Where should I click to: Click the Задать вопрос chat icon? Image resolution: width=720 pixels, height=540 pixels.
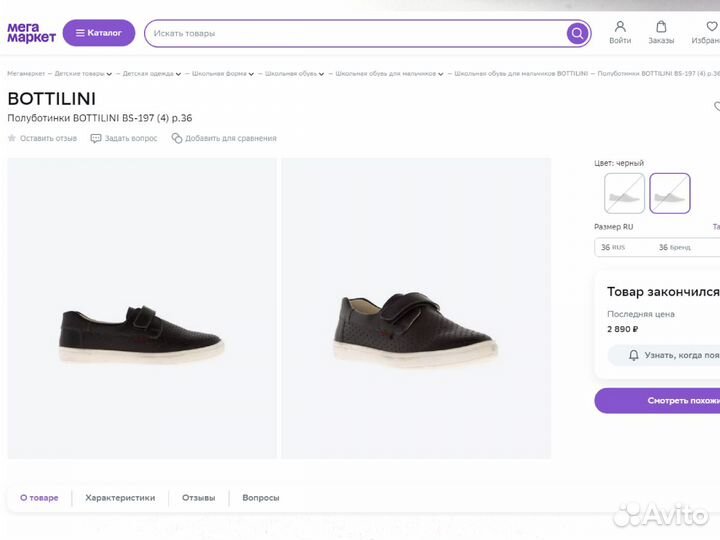pyautogui.click(x=96, y=138)
